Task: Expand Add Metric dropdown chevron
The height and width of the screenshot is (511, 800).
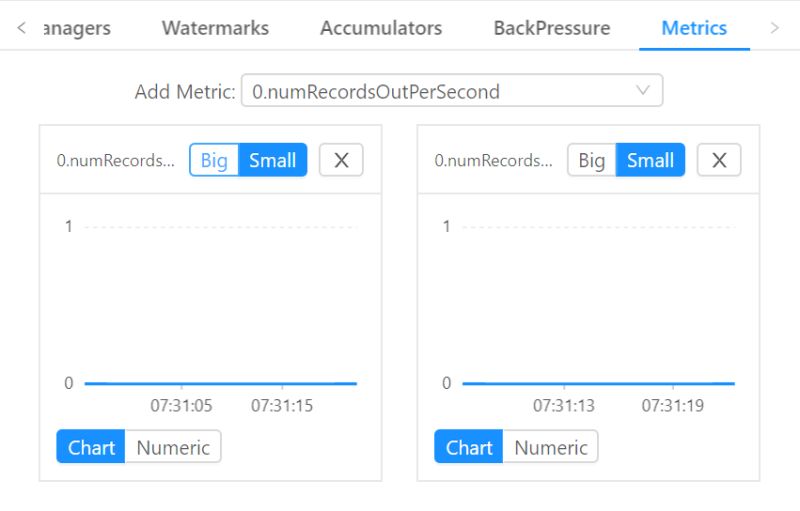Action: coord(643,91)
